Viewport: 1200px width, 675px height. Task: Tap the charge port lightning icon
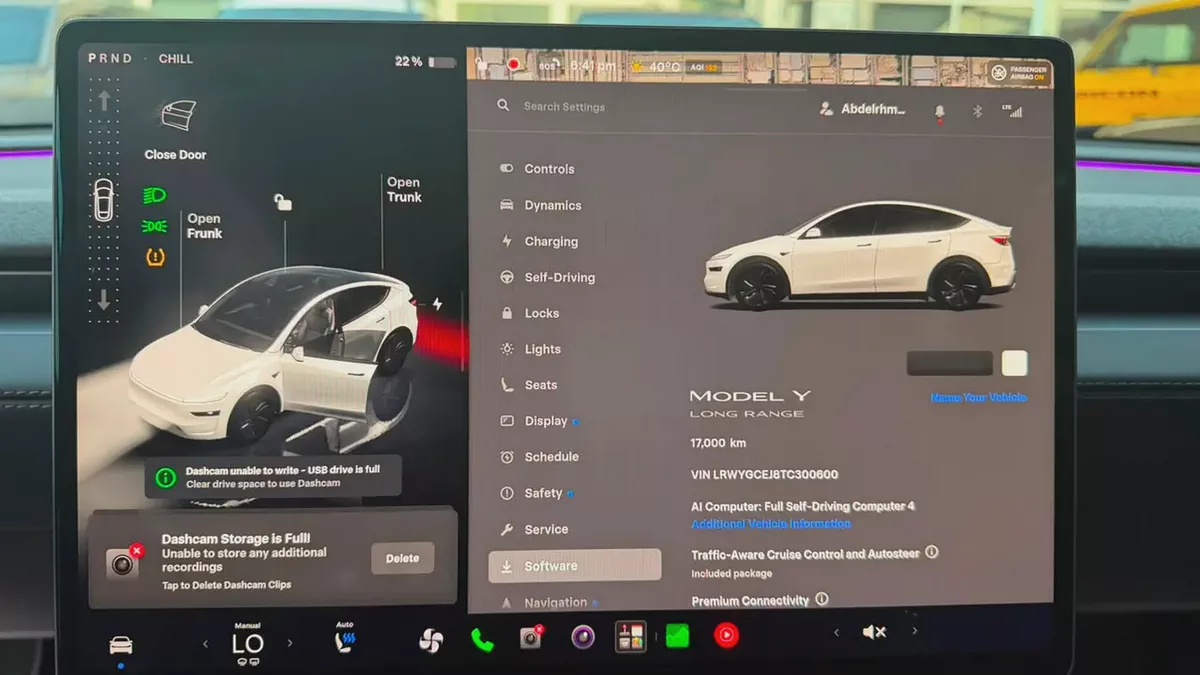click(x=437, y=304)
